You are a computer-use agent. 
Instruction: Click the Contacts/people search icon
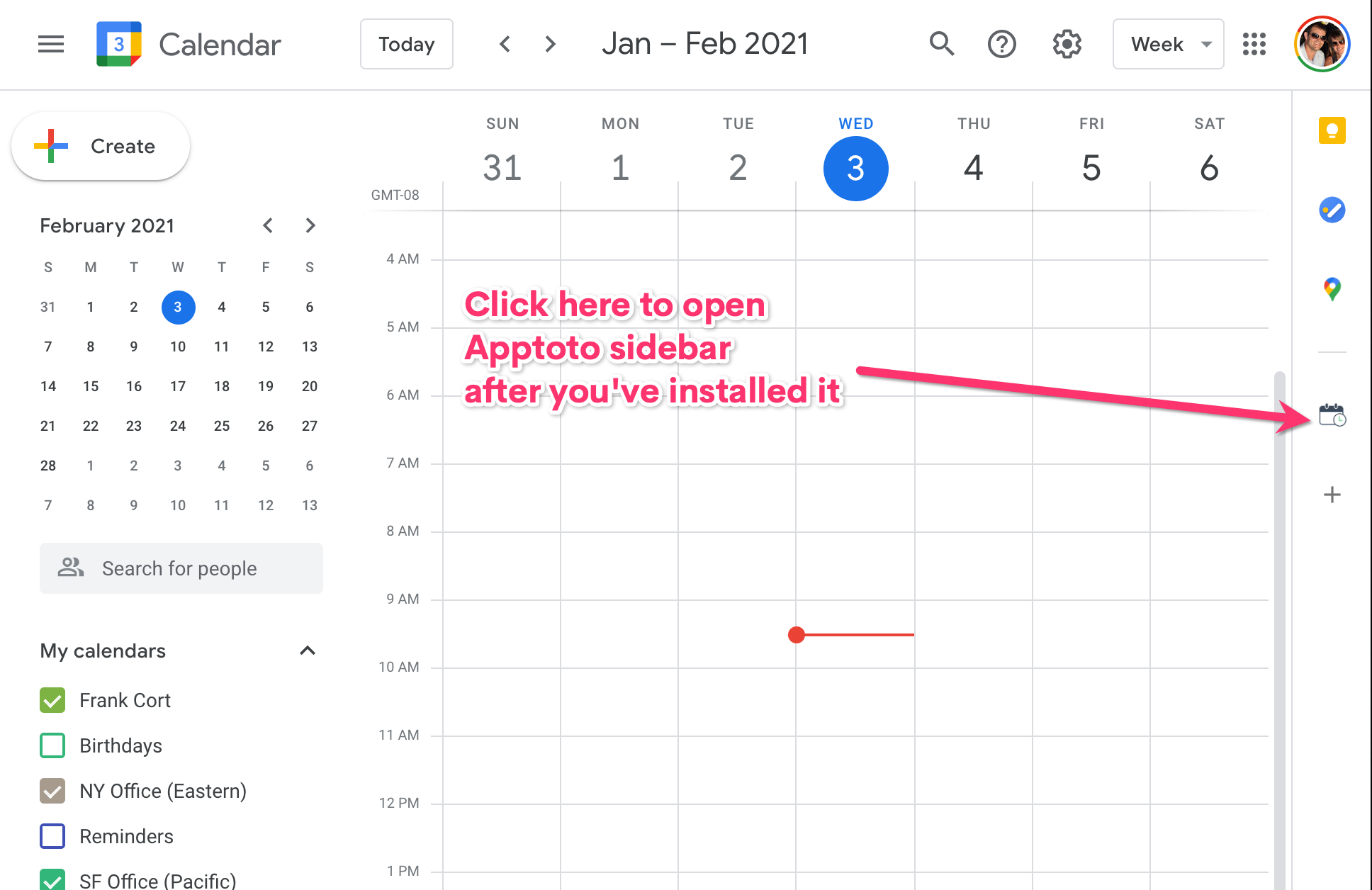click(70, 568)
